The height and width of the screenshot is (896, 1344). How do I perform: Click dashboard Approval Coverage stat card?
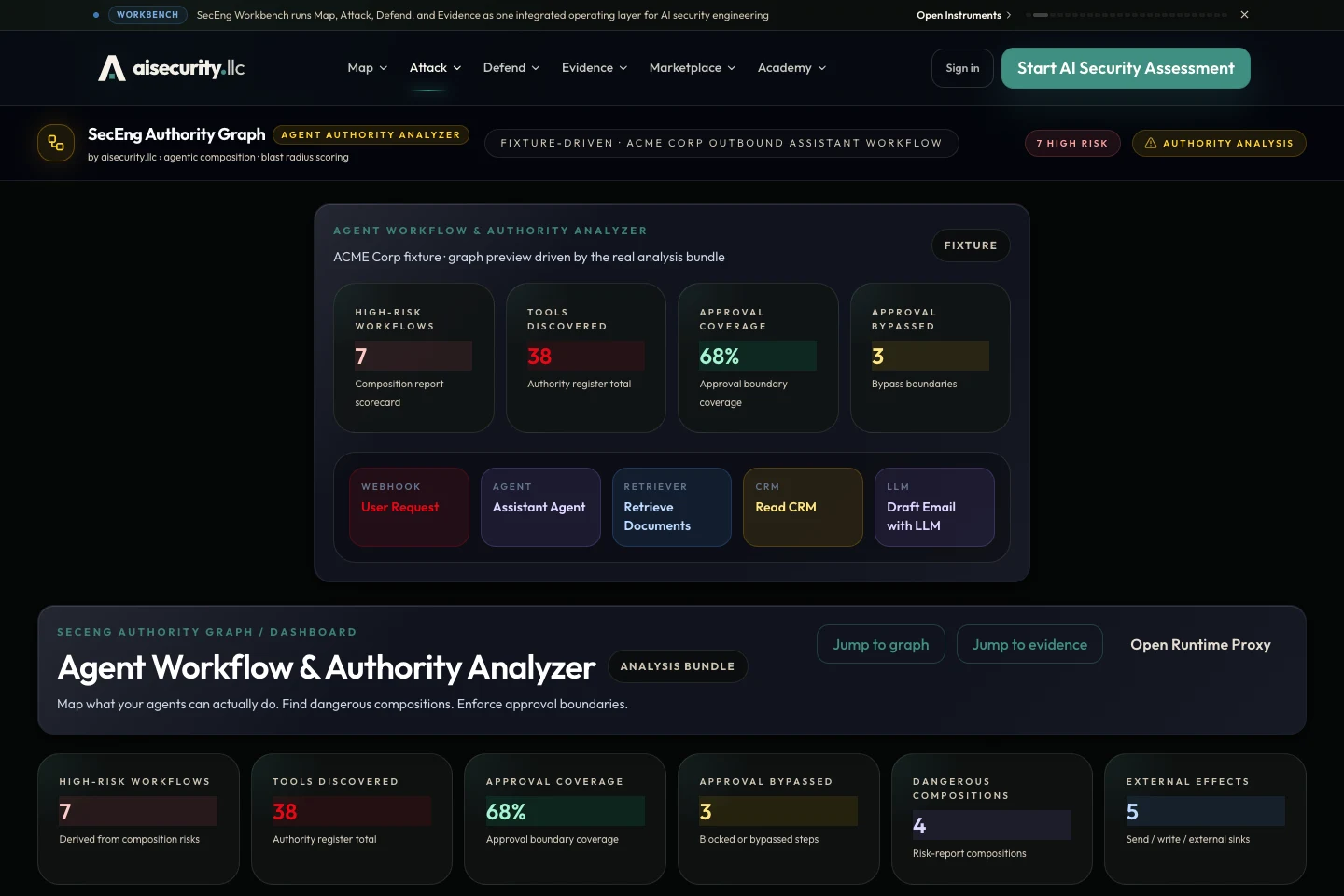565,819
